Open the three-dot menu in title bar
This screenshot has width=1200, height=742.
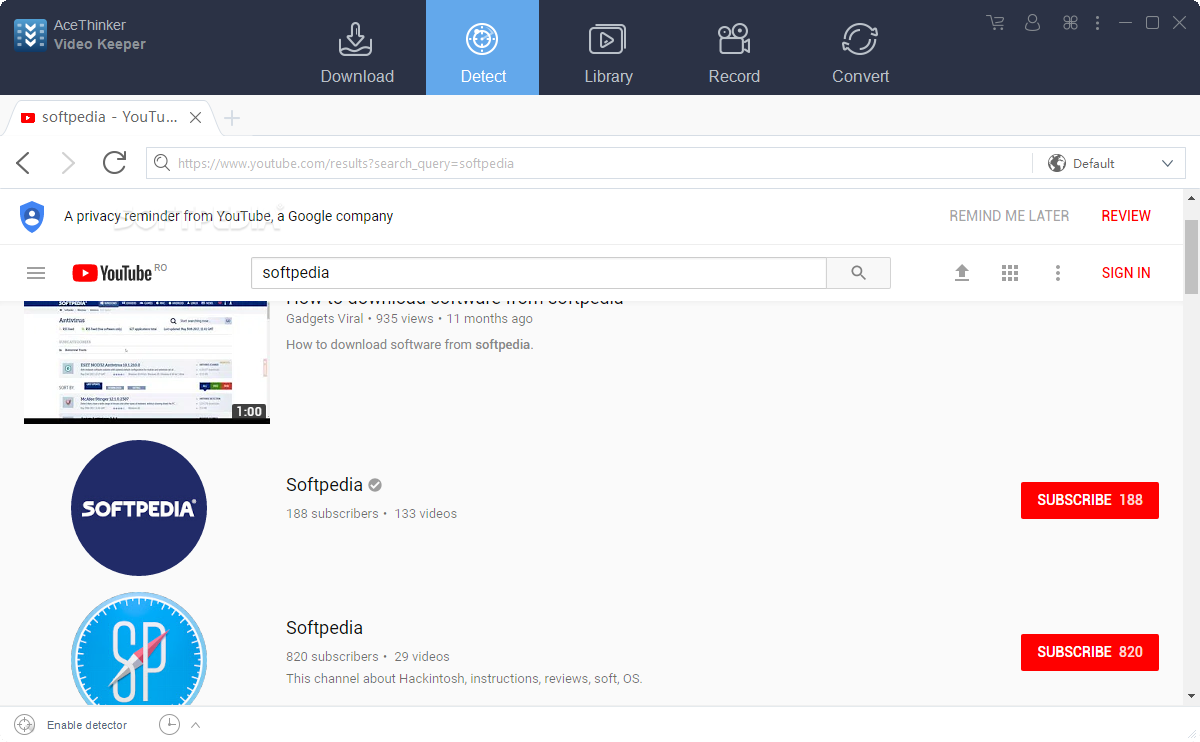coord(1097,22)
